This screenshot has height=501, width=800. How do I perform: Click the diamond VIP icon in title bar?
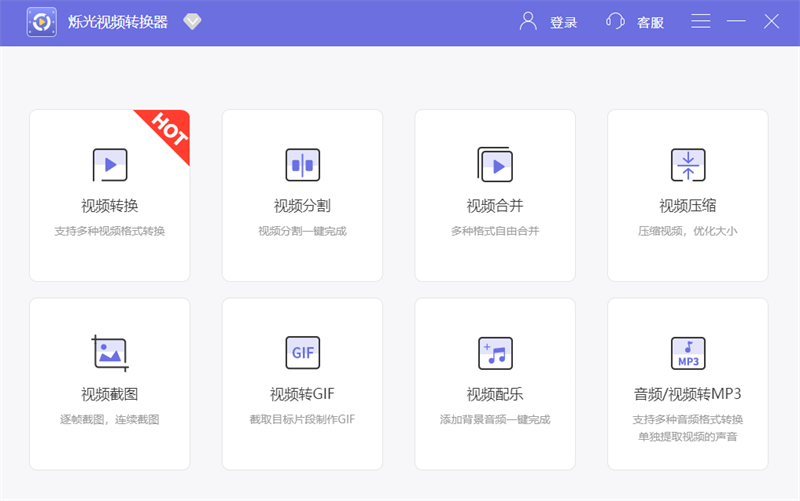click(192, 22)
